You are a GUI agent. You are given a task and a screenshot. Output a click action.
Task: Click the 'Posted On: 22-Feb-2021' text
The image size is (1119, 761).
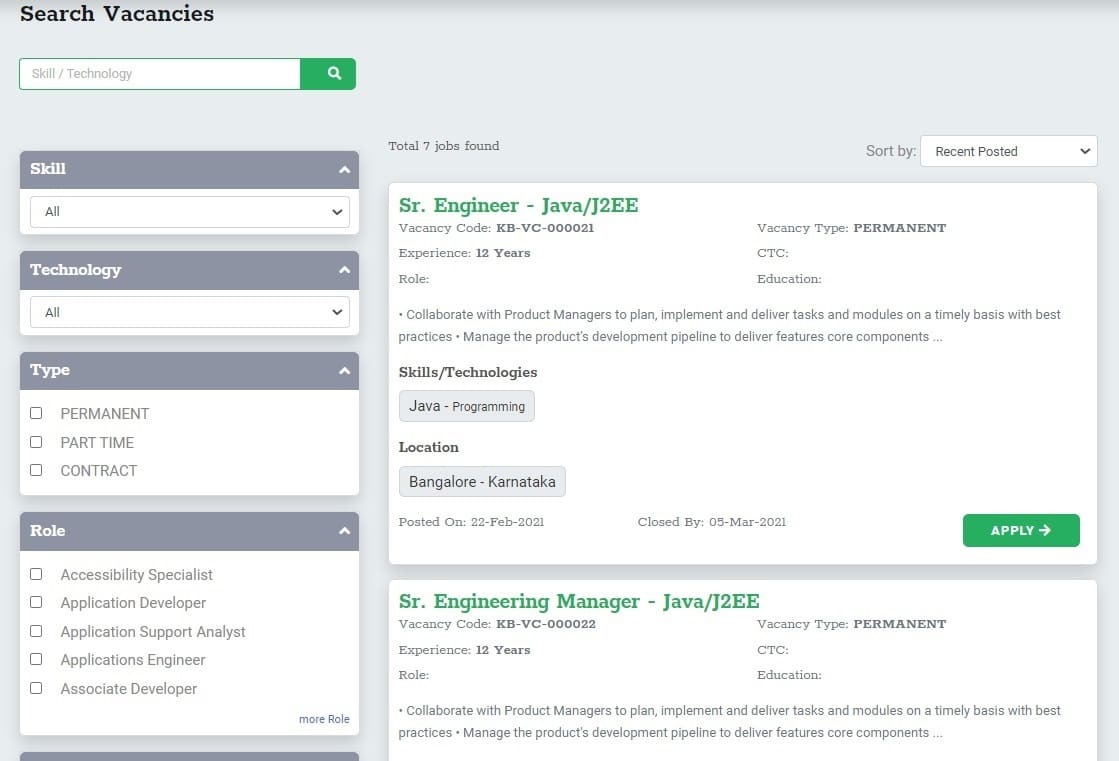coord(471,522)
